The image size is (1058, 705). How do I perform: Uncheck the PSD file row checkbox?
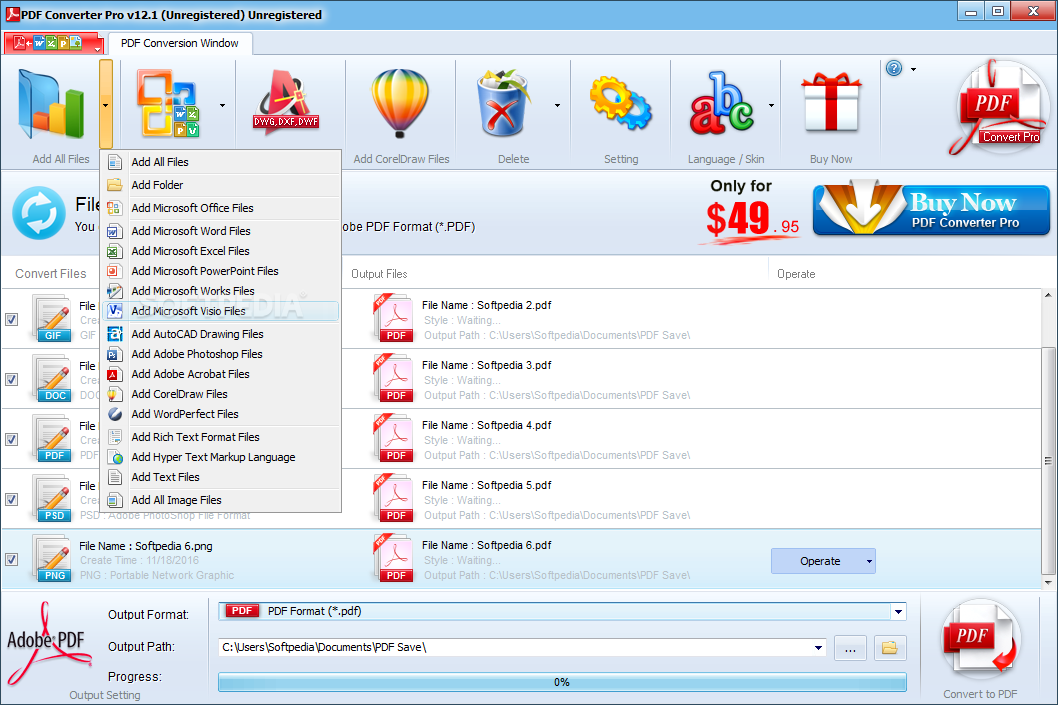[x=11, y=499]
